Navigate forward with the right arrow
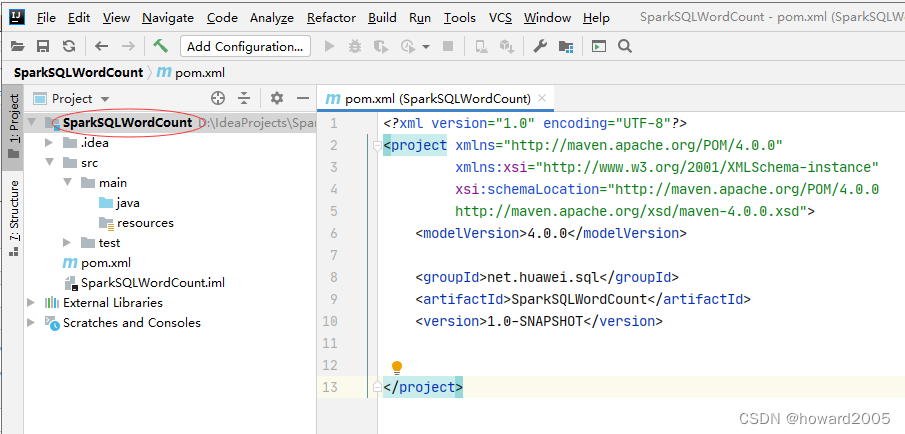 click(128, 46)
